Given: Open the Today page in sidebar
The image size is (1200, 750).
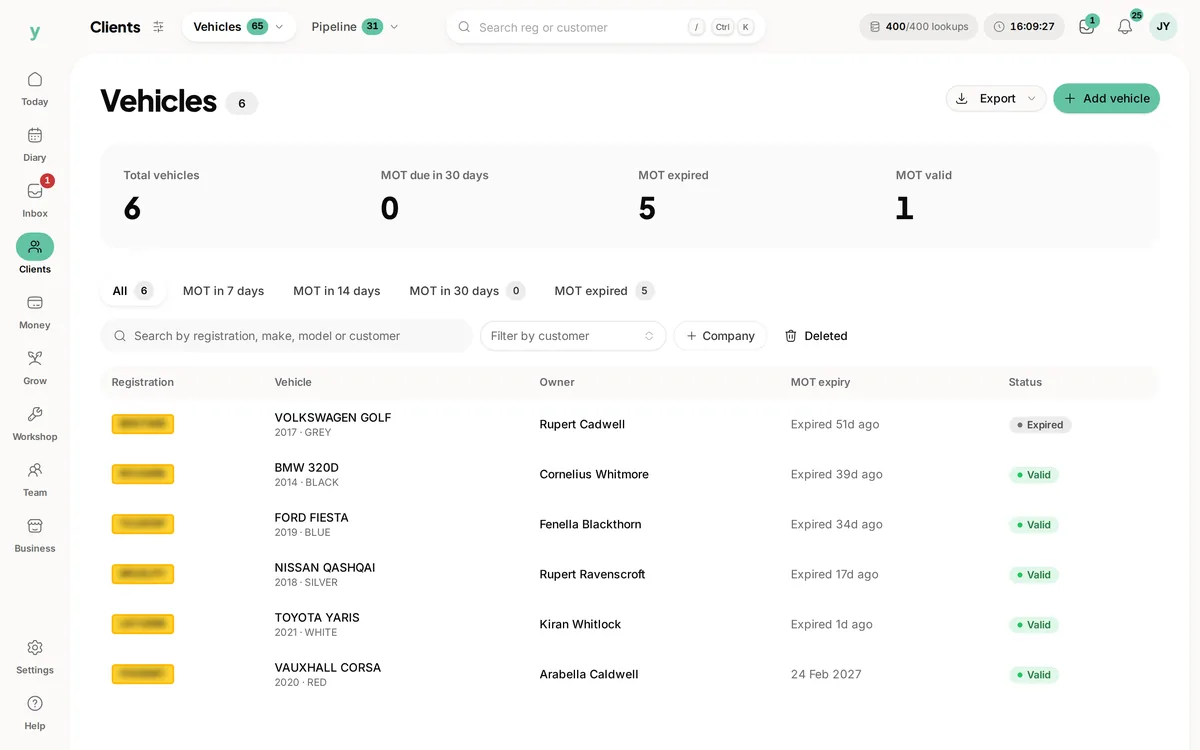Looking at the screenshot, I should tap(35, 88).
